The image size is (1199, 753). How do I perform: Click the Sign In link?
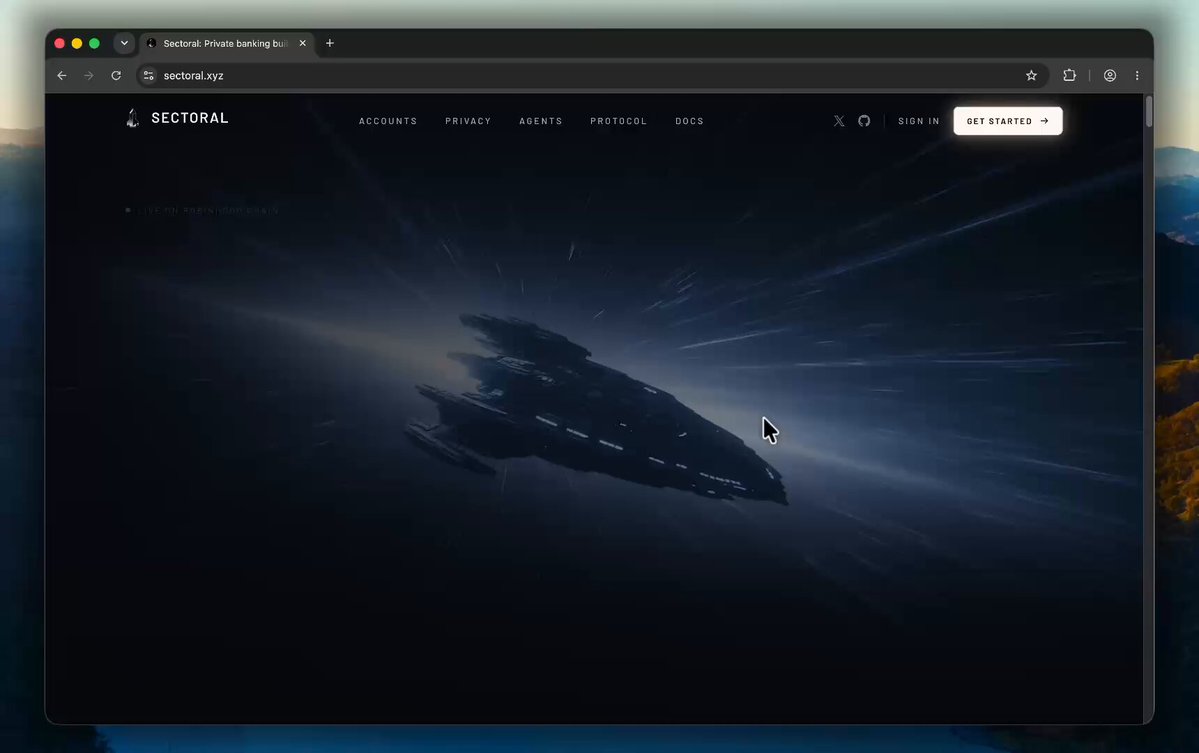(918, 121)
